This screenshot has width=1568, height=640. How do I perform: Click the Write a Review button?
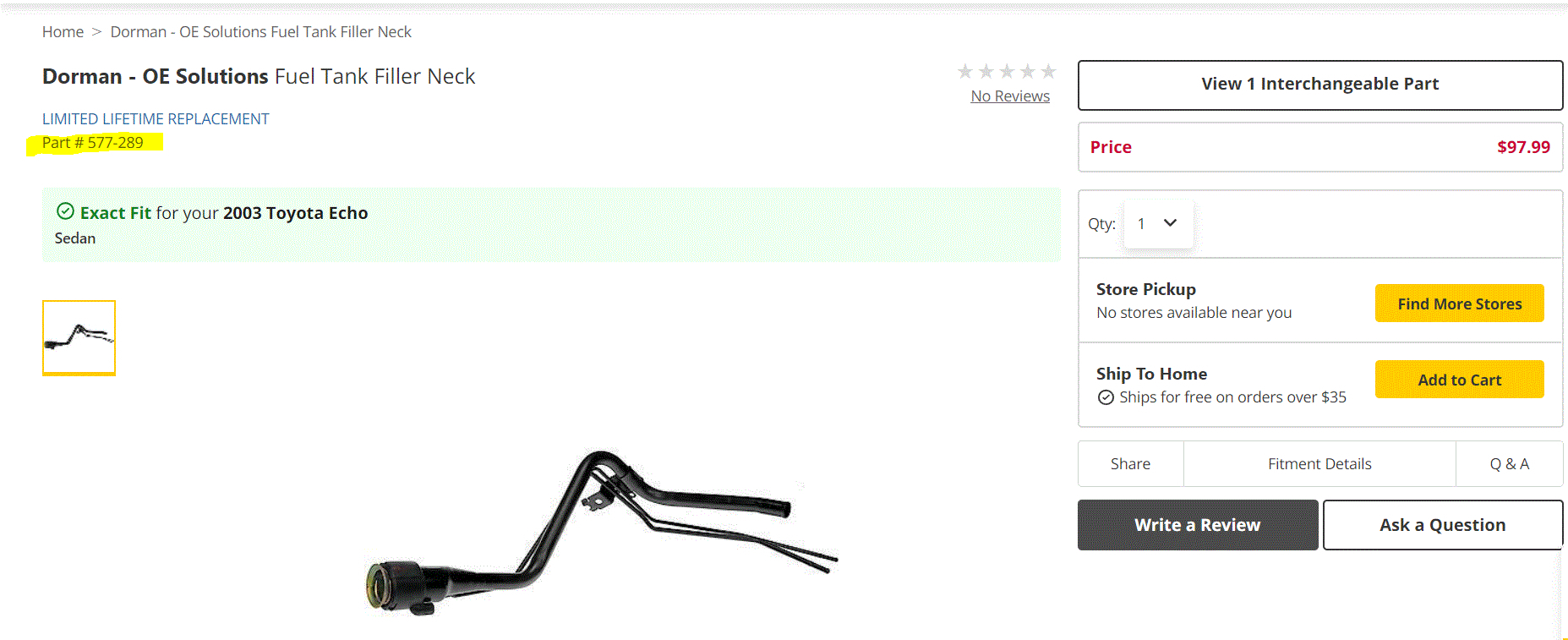[x=1197, y=525]
